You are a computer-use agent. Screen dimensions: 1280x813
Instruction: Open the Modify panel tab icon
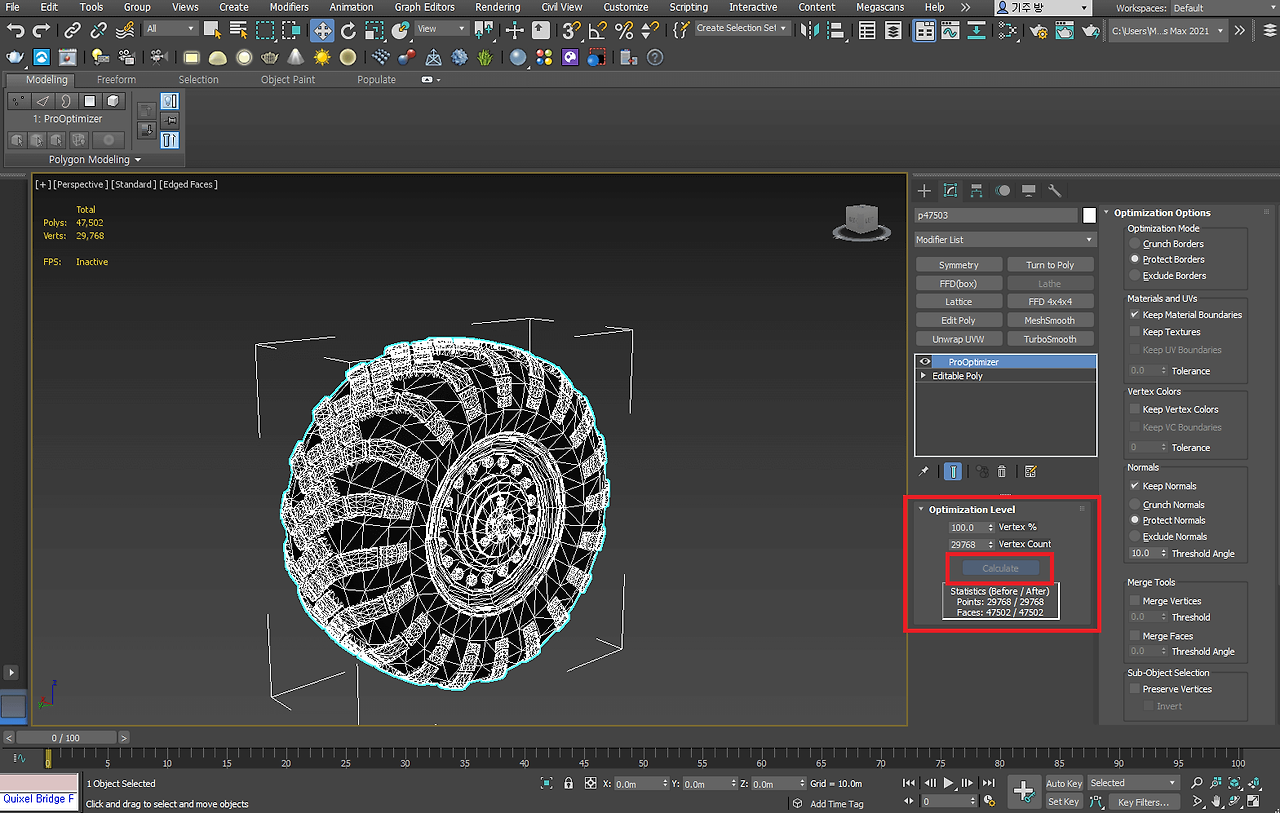tap(950, 191)
